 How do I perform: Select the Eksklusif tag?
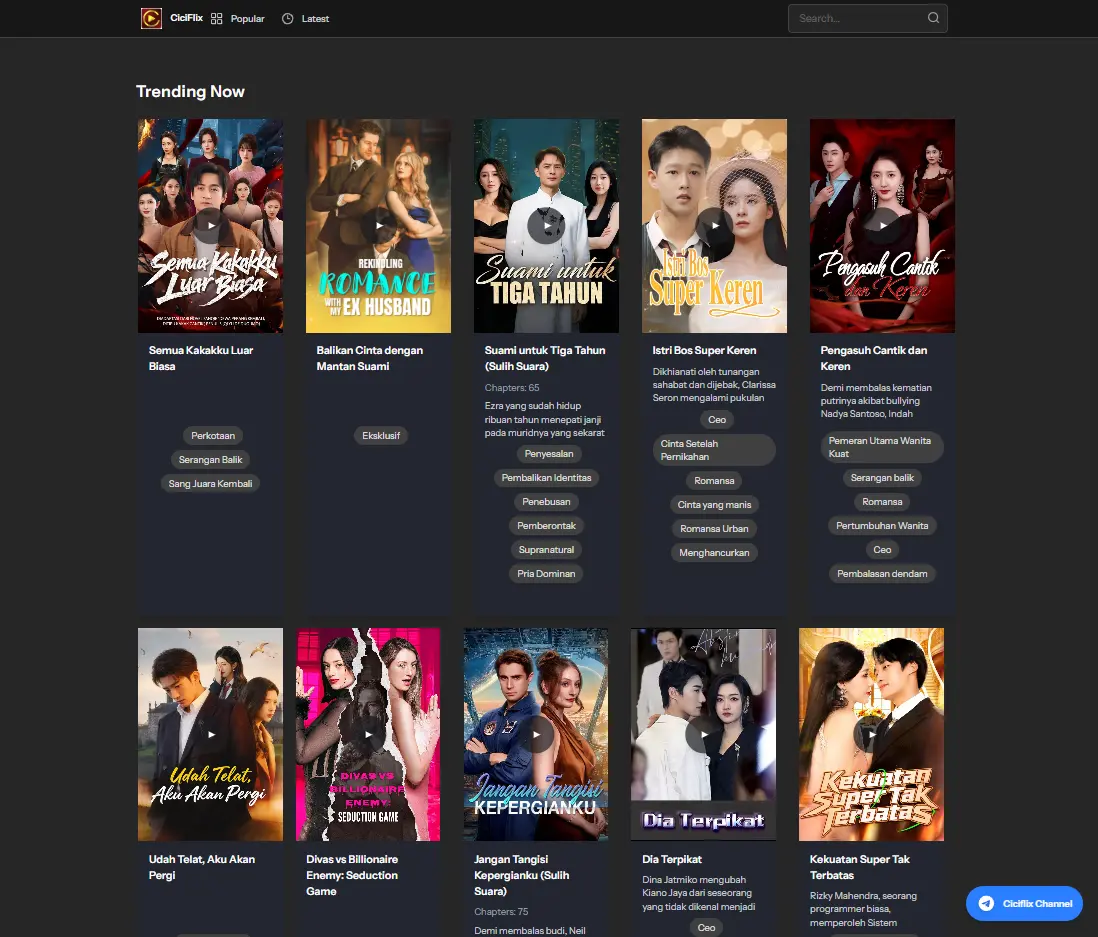tap(380, 435)
